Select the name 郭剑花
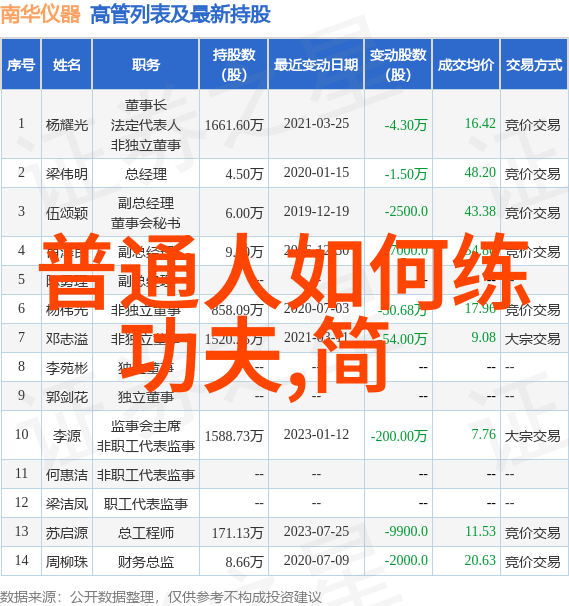 [67, 397]
